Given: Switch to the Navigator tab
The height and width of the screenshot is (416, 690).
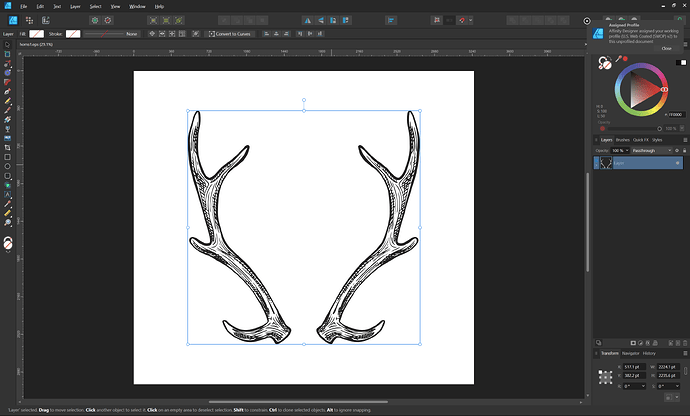Looking at the screenshot, I should [630, 353].
